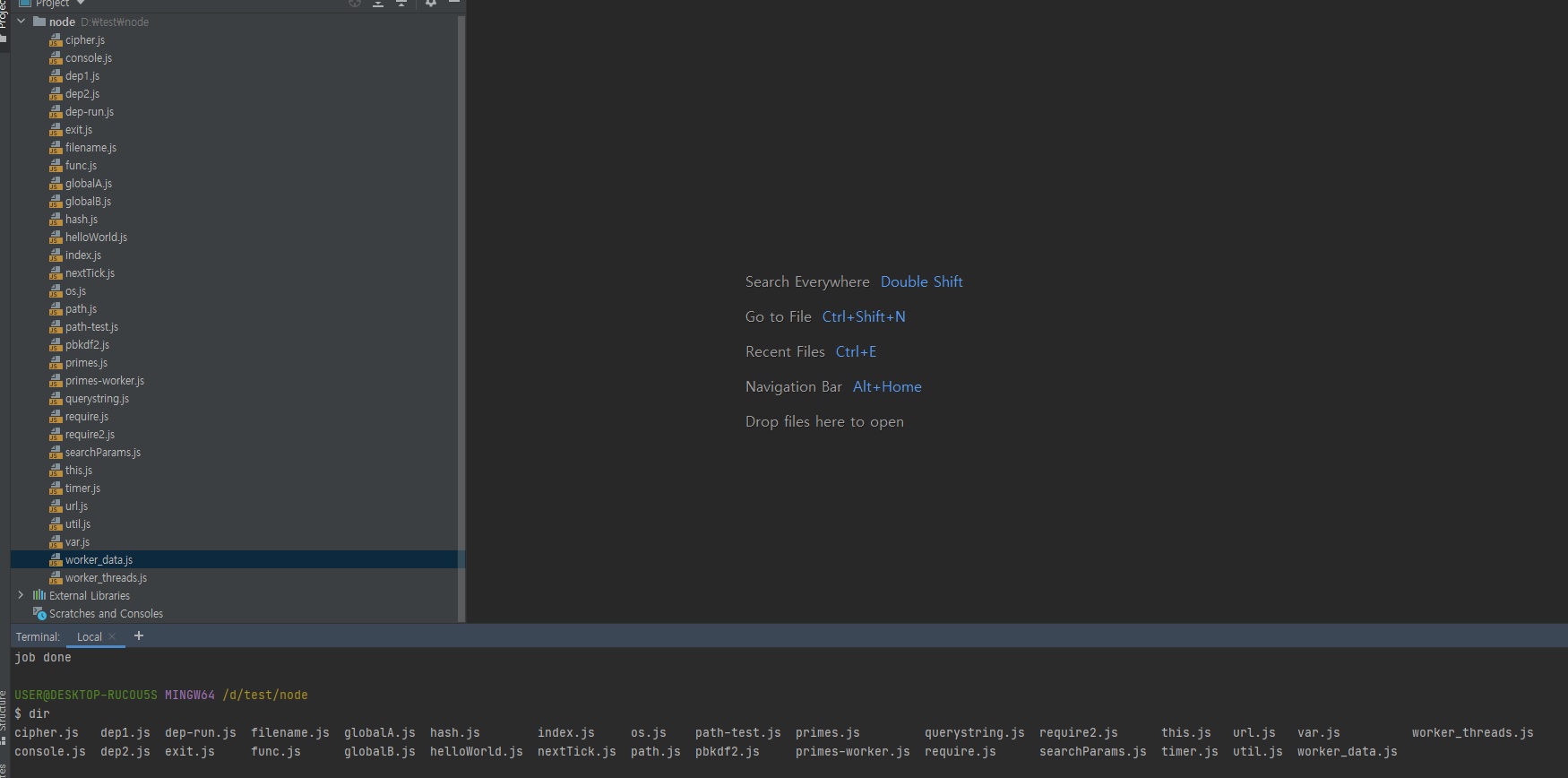Open the Structure tool window side tab
The height and width of the screenshot is (778, 1568).
[x=4, y=717]
